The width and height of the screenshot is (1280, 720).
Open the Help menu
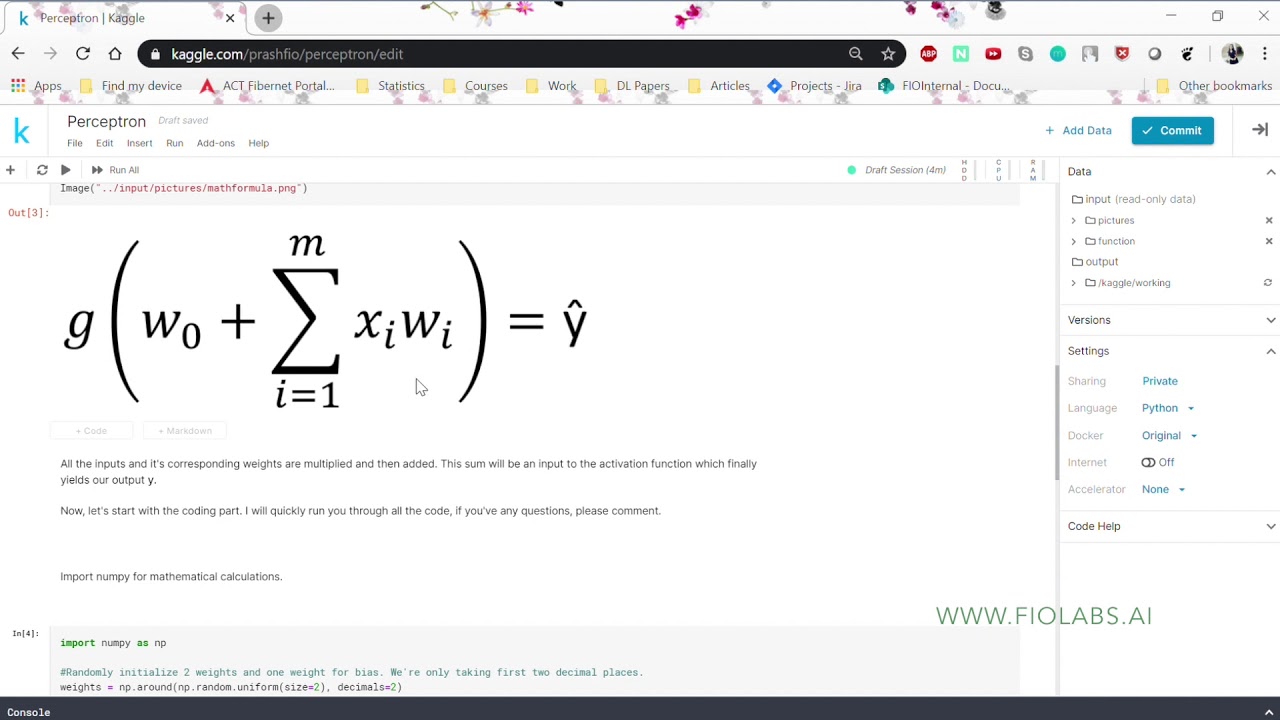[x=259, y=143]
